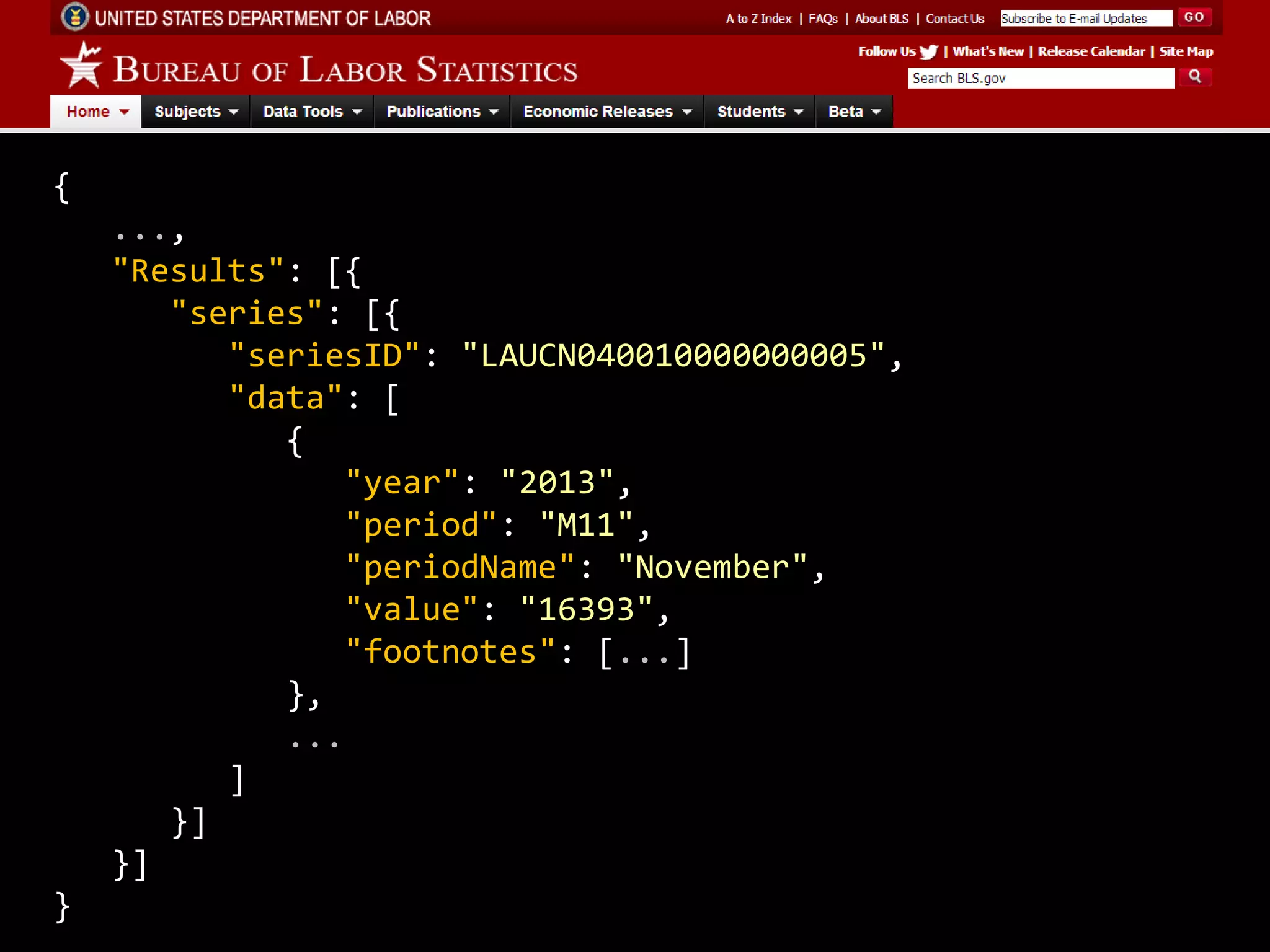This screenshot has height=952, width=1270.
Task: Click the Department of Labor seal
Action: [x=75, y=17]
